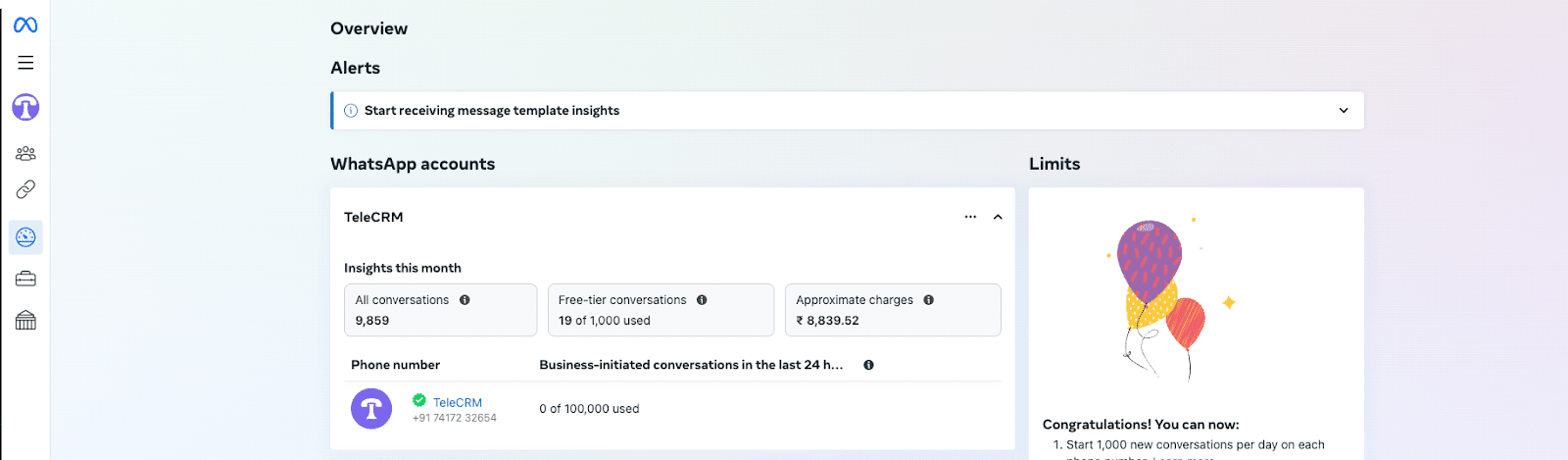
Task: Click the All conversations insight card
Action: [x=440, y=310]
